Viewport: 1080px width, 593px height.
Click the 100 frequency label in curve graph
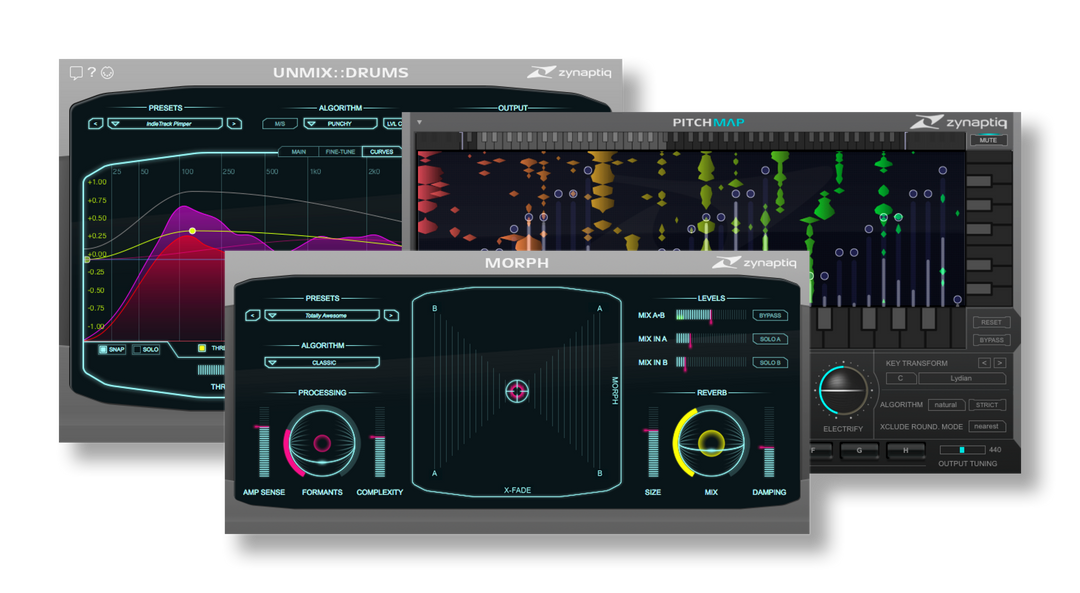pos(187,171)
